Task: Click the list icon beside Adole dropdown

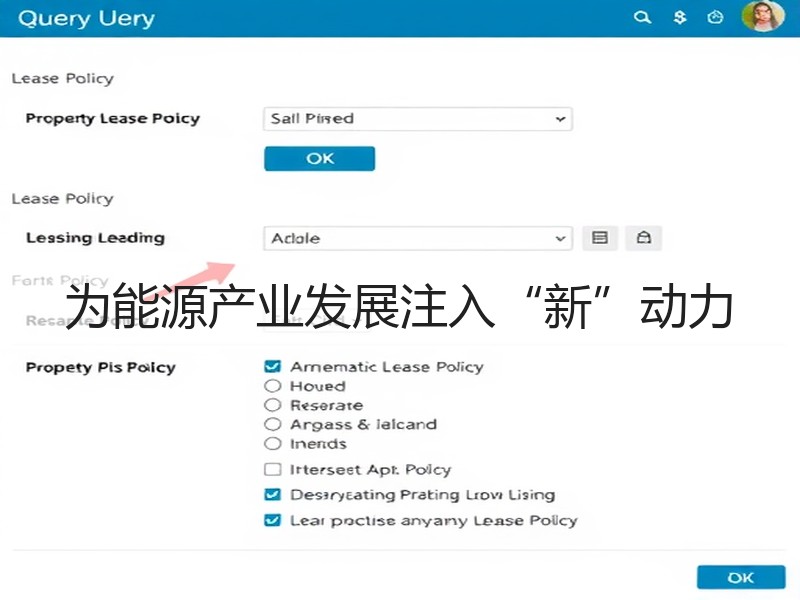Action: click(599, 238)
